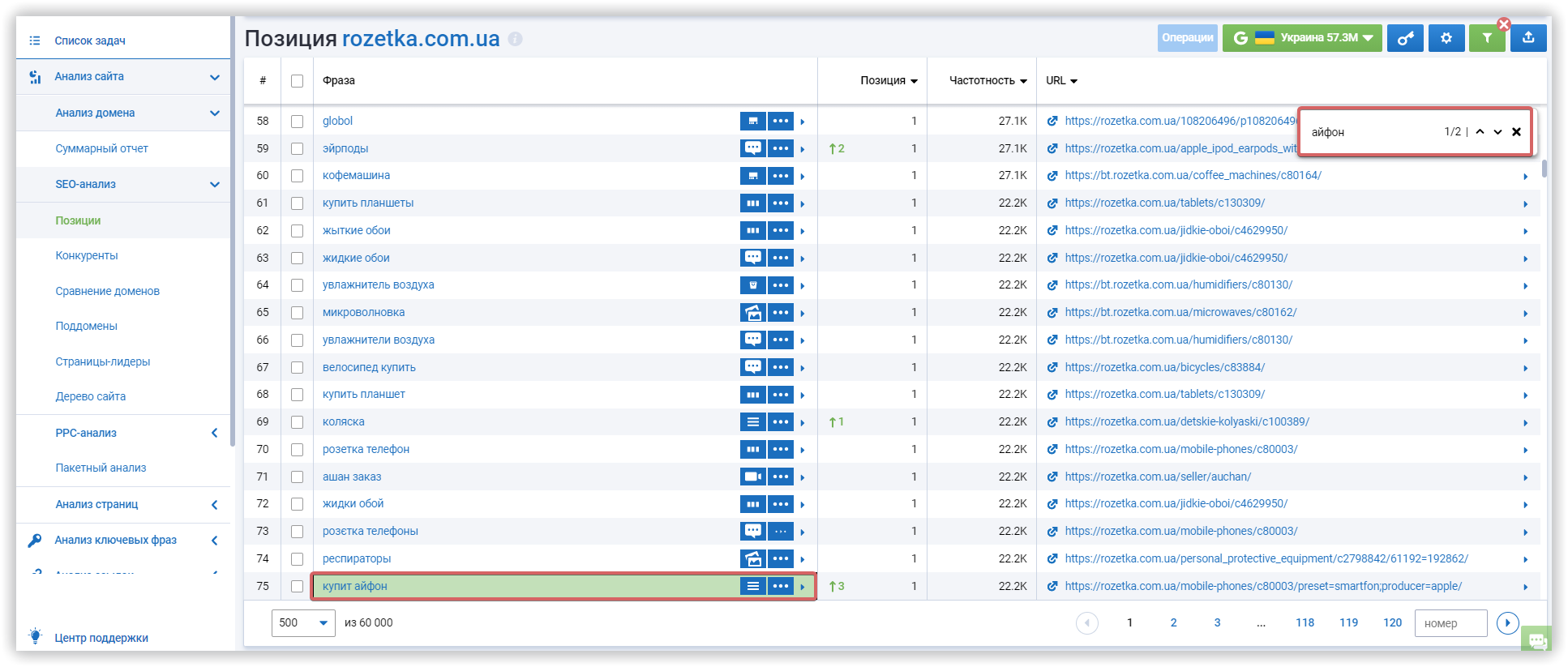
Task: Open Список задач in sidebar
Action: coord(90,41)
